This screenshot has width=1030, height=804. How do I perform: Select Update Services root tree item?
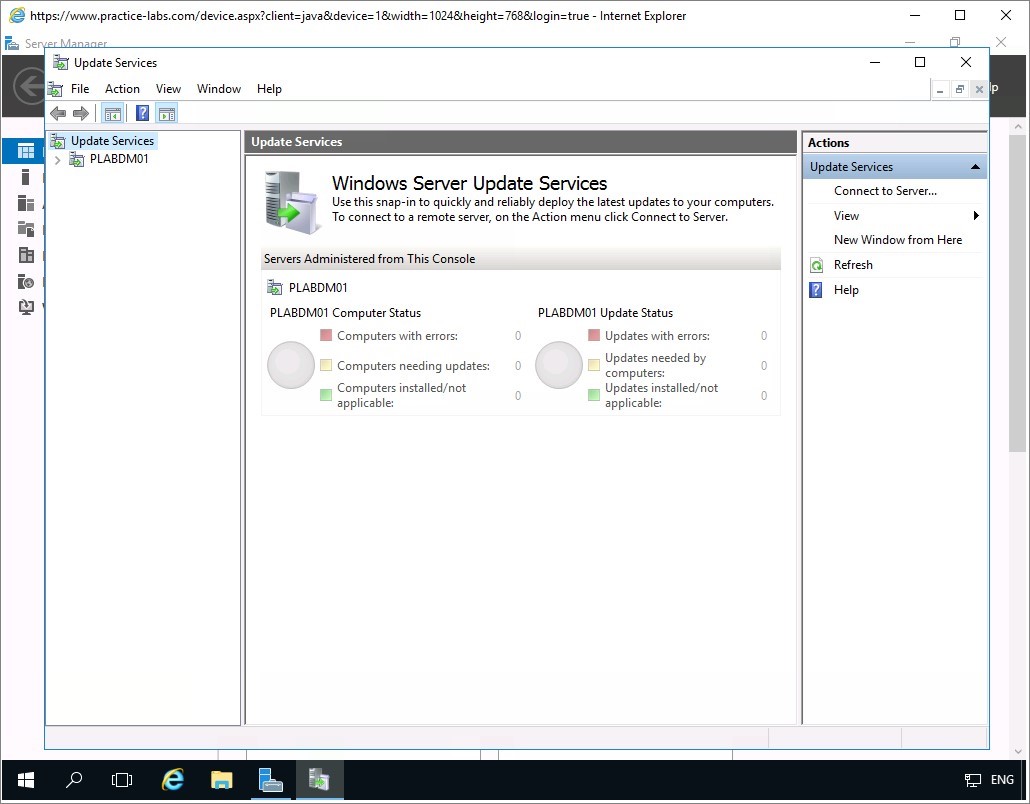pos(112,141)
